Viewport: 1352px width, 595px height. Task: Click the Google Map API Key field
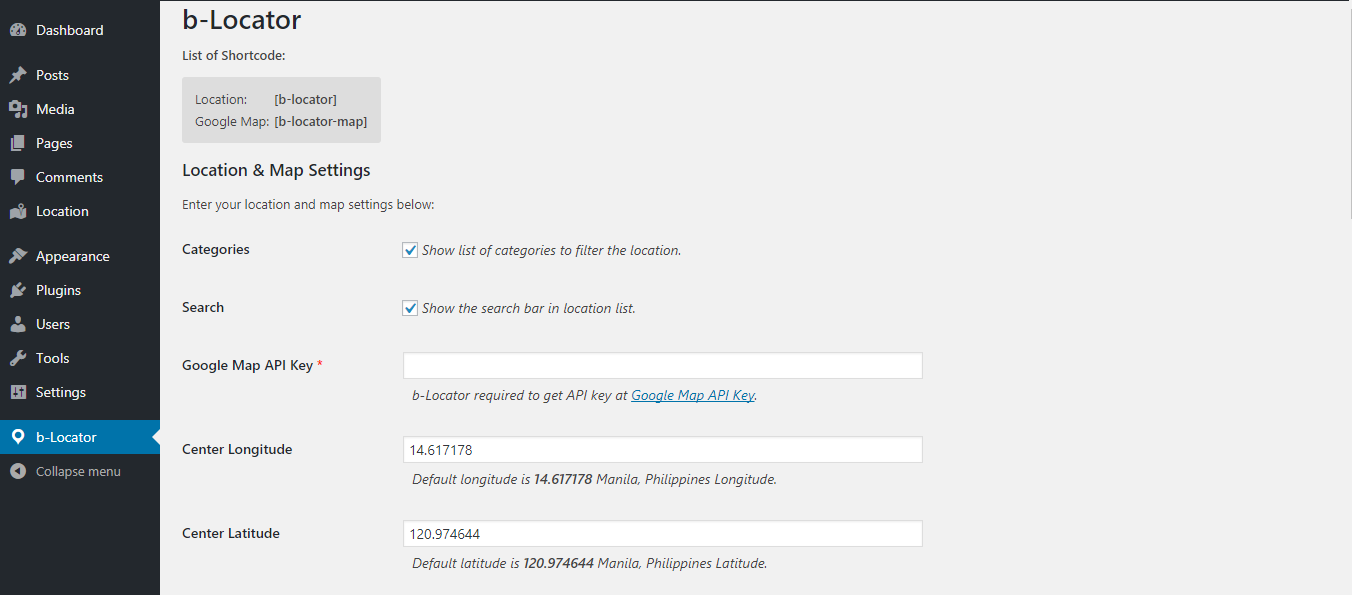pyautogui.click(x=662, y=365)
